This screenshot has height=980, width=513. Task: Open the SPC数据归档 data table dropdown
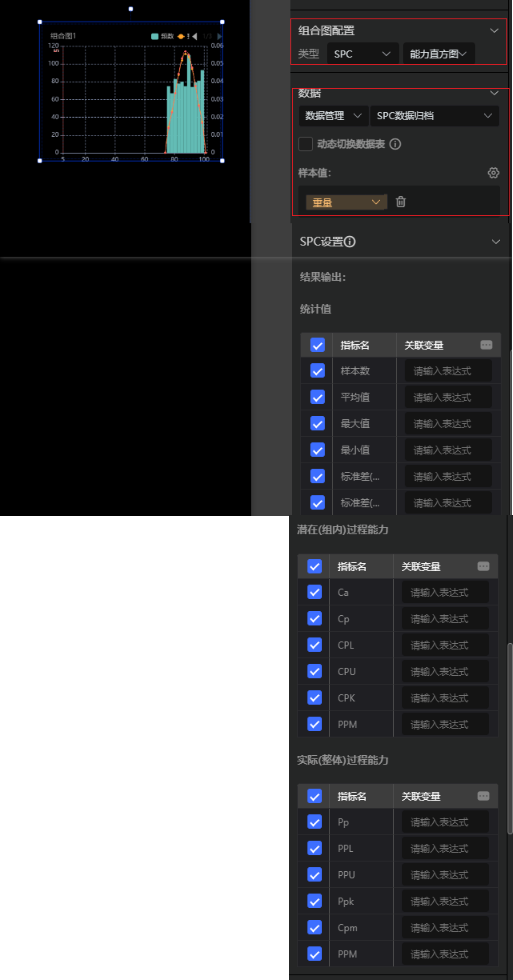434,116
